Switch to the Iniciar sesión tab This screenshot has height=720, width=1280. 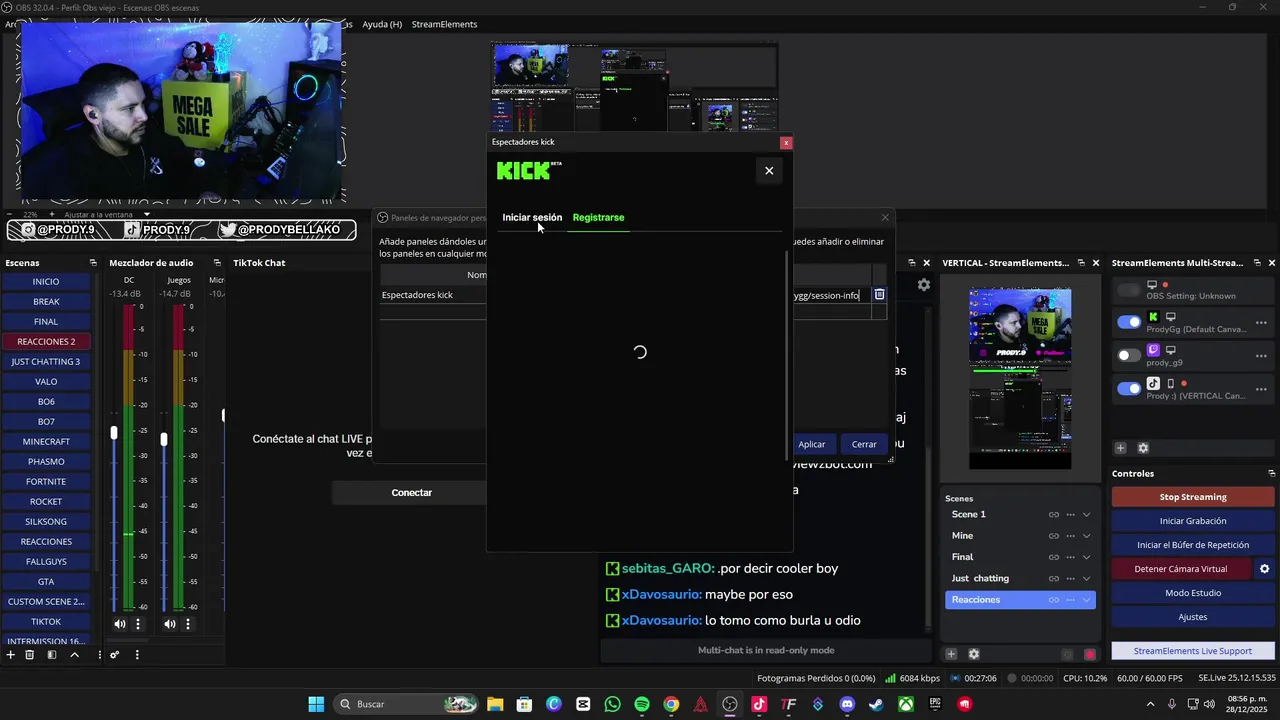pos(532,217)
